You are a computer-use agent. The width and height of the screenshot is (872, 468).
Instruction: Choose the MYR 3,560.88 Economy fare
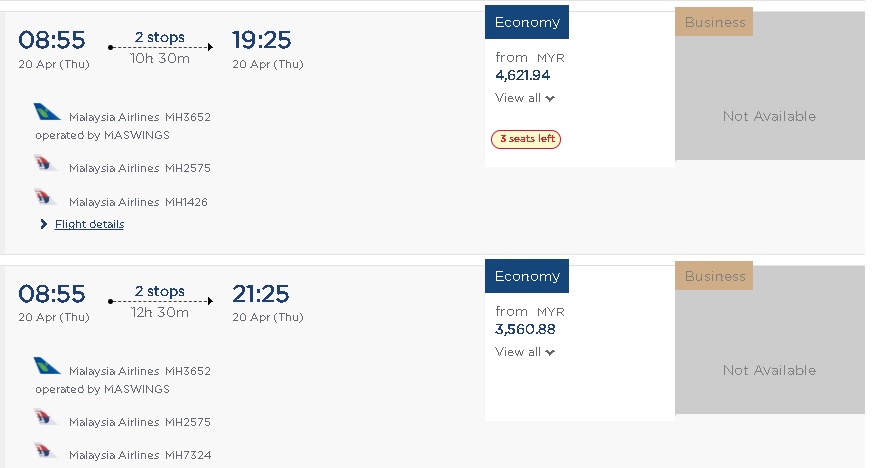coord(525,328)
